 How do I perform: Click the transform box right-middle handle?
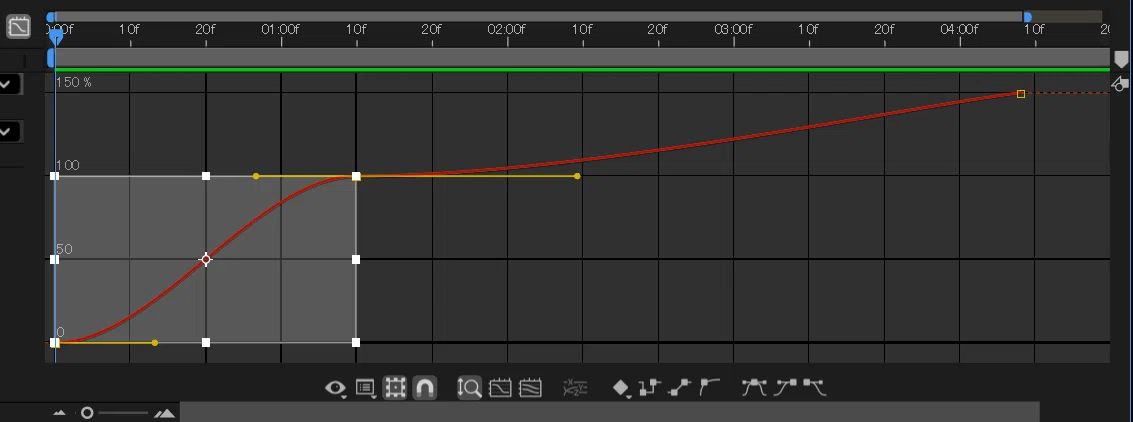point(356,259)
